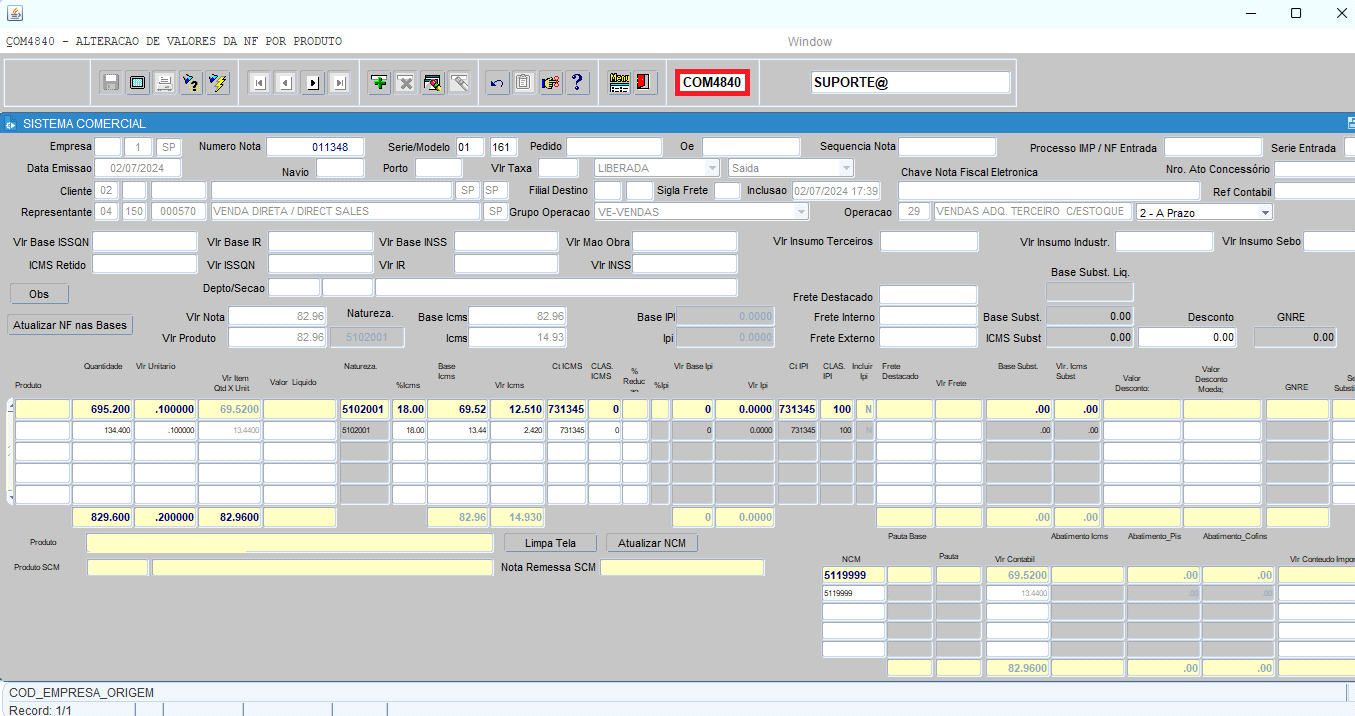Click the yellow Menu toolbar icon

(x=619, y=83)
